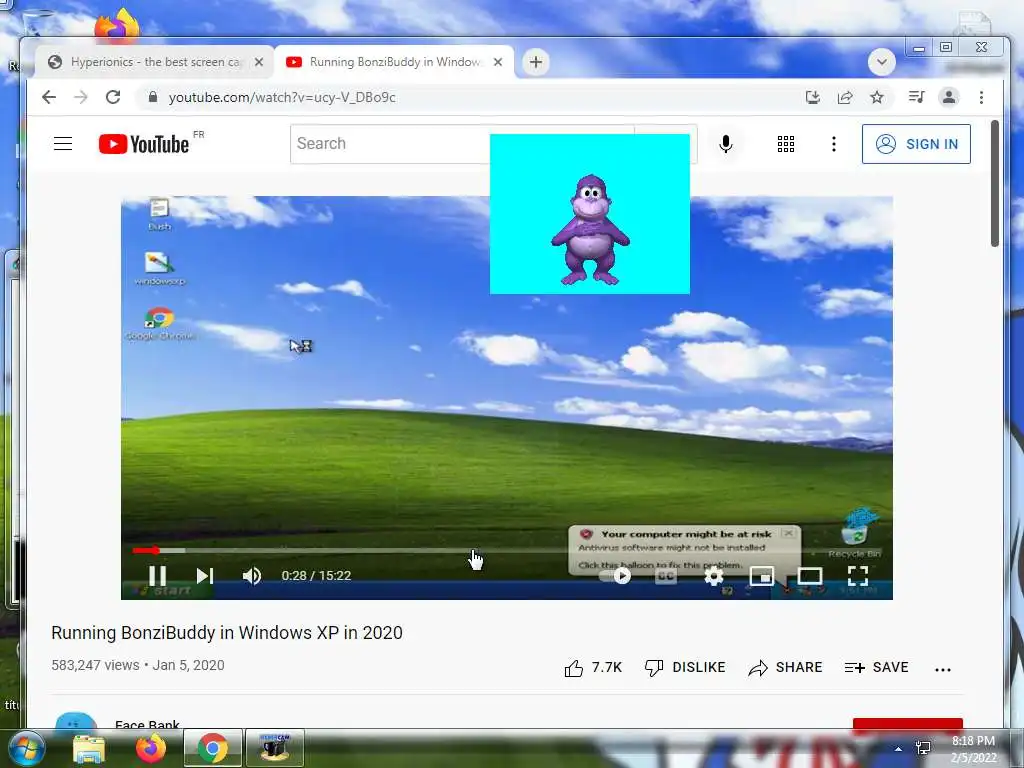Go back in Chrome browser

49,97
